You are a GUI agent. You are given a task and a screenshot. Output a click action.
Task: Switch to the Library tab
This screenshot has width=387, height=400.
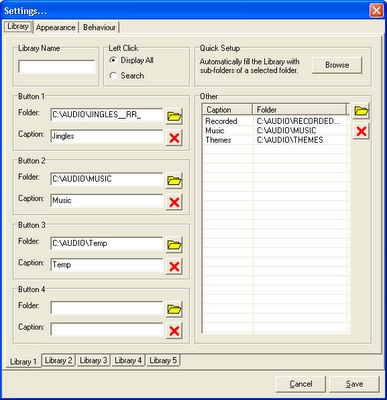(x=18, y=26)
